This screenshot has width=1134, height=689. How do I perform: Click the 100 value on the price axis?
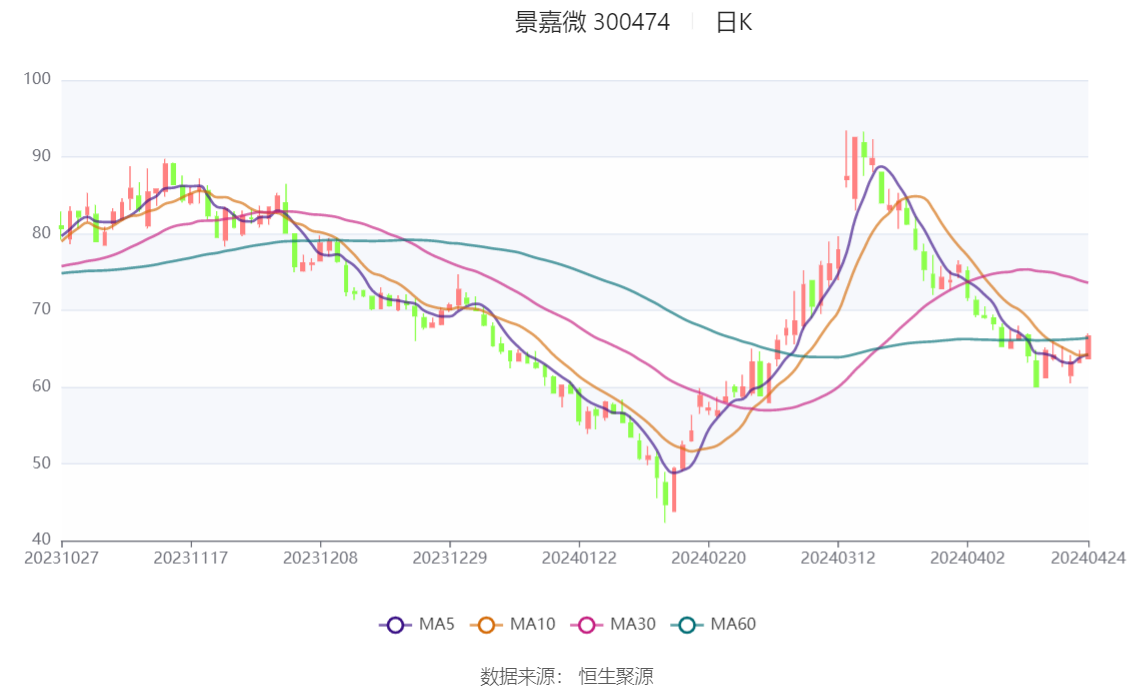tap(37, 79)
